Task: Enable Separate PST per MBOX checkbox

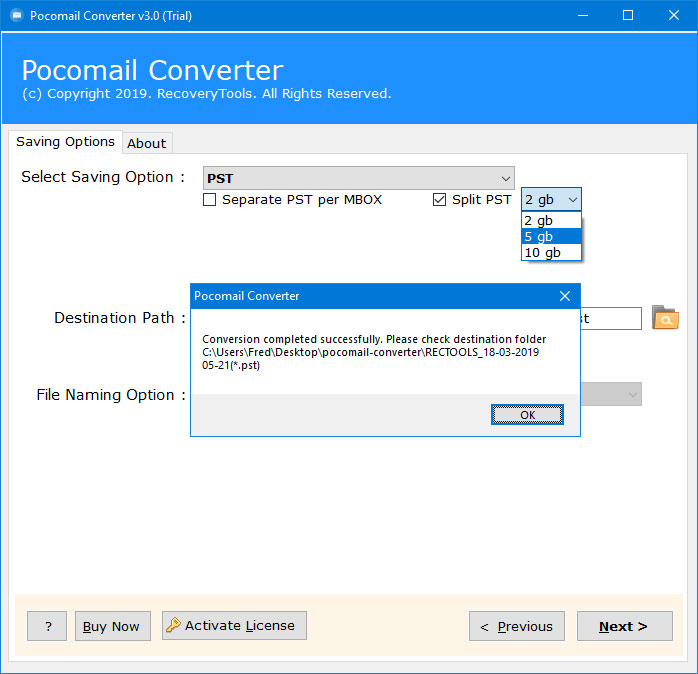Action: click(209, 199)
